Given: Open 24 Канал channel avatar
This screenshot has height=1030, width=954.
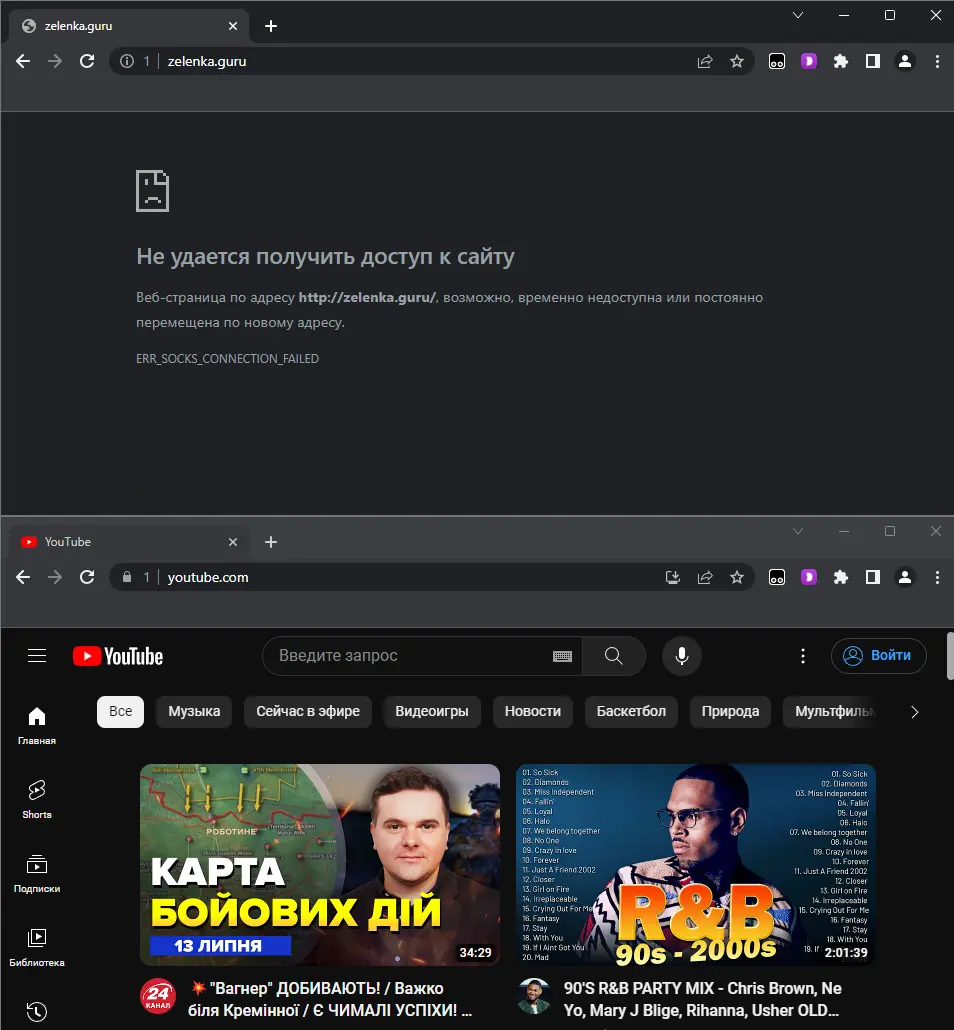Looking at the screenshot, I should pos(158,996).
